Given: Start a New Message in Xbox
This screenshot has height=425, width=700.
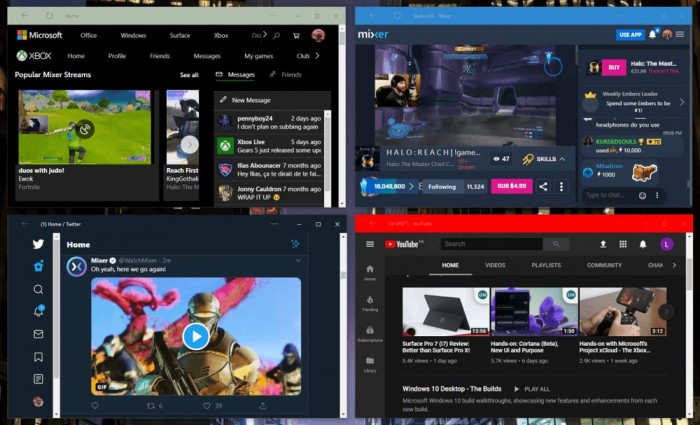Looking at the screenshot, I should tap(272, 100).
